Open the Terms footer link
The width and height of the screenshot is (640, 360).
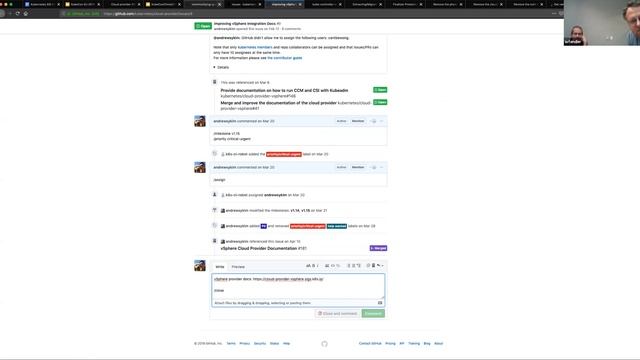click(231, 344)
